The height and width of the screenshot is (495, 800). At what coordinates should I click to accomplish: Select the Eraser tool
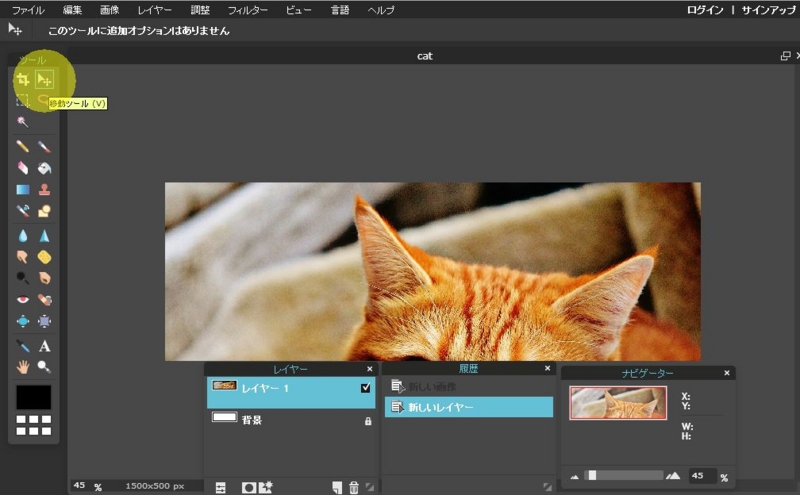coord(22,168)
